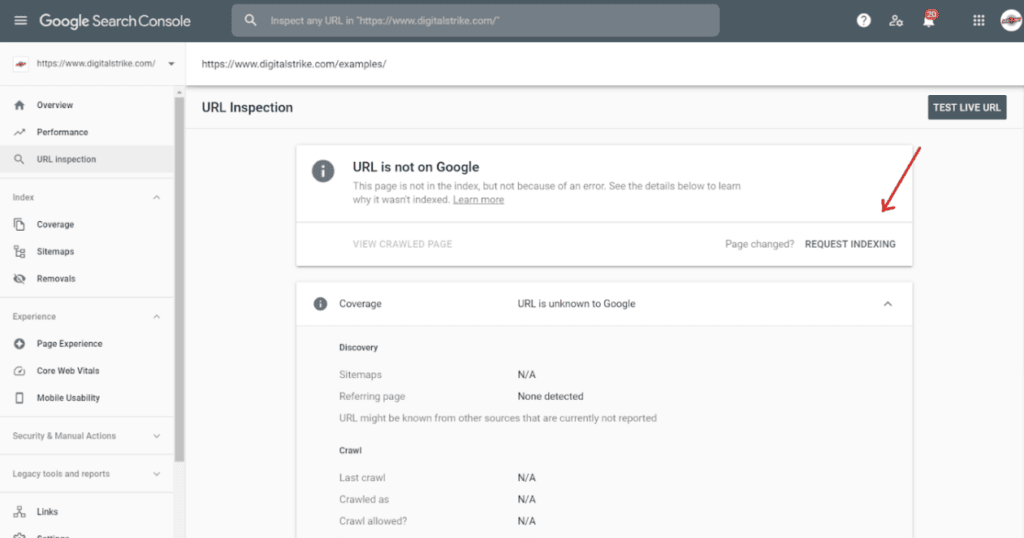Click the sidebar vertical scrollbar

click(x=180, y=281)
